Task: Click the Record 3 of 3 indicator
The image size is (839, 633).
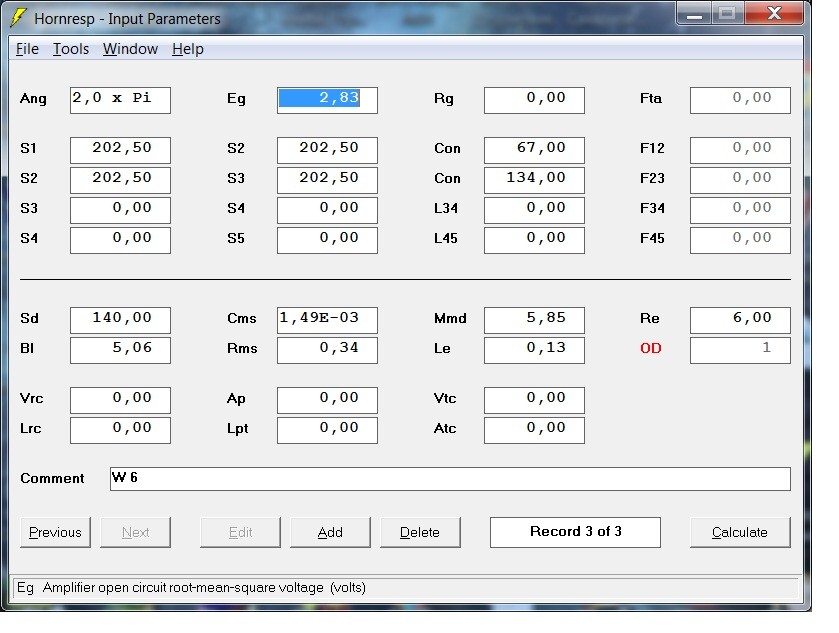Action: tap(575, 532)
